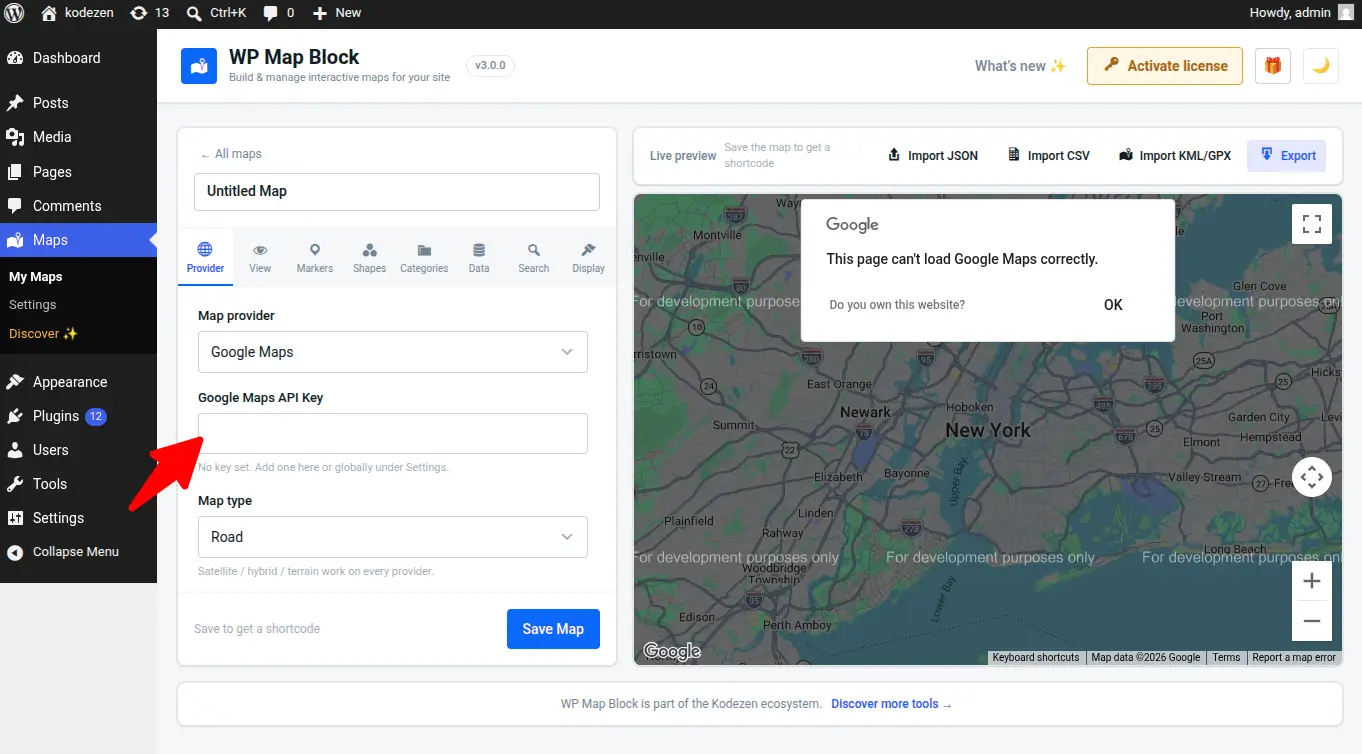Open Settings under the Maps submenu
Viewport: 1362px width, 754px height.
[x=33, y=305]
